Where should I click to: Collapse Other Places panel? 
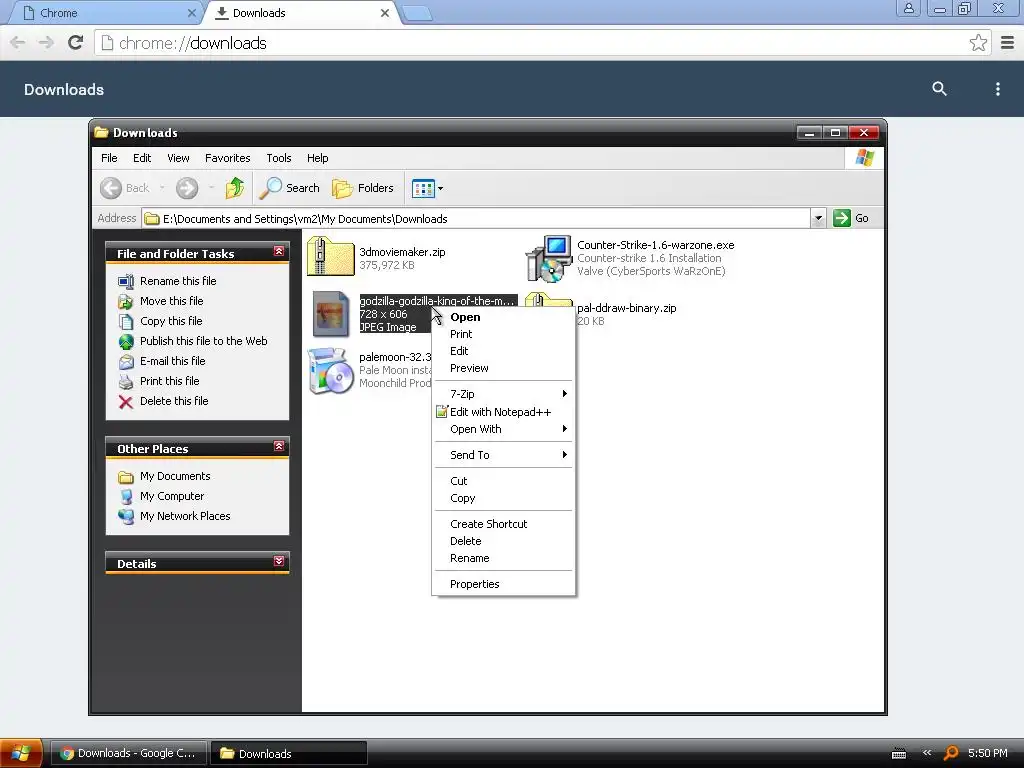click(x=279, y=446)
